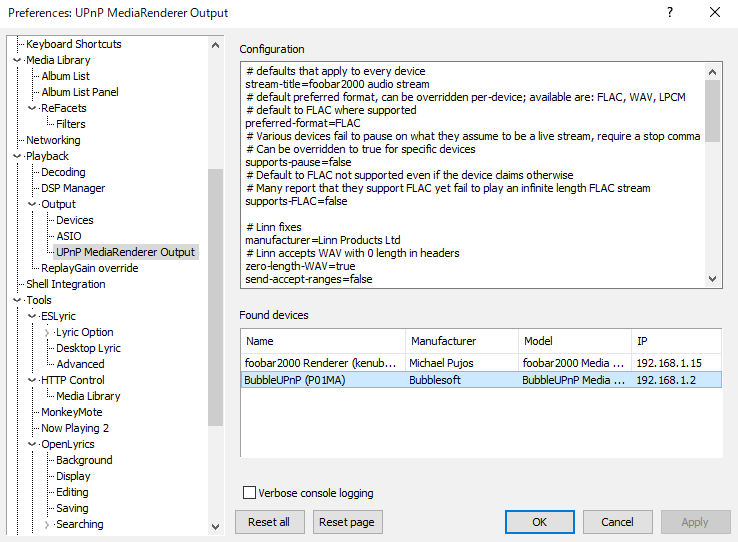738x542 pixels.
Task: Collapse the Playback tree node
Action: point(17,156)
